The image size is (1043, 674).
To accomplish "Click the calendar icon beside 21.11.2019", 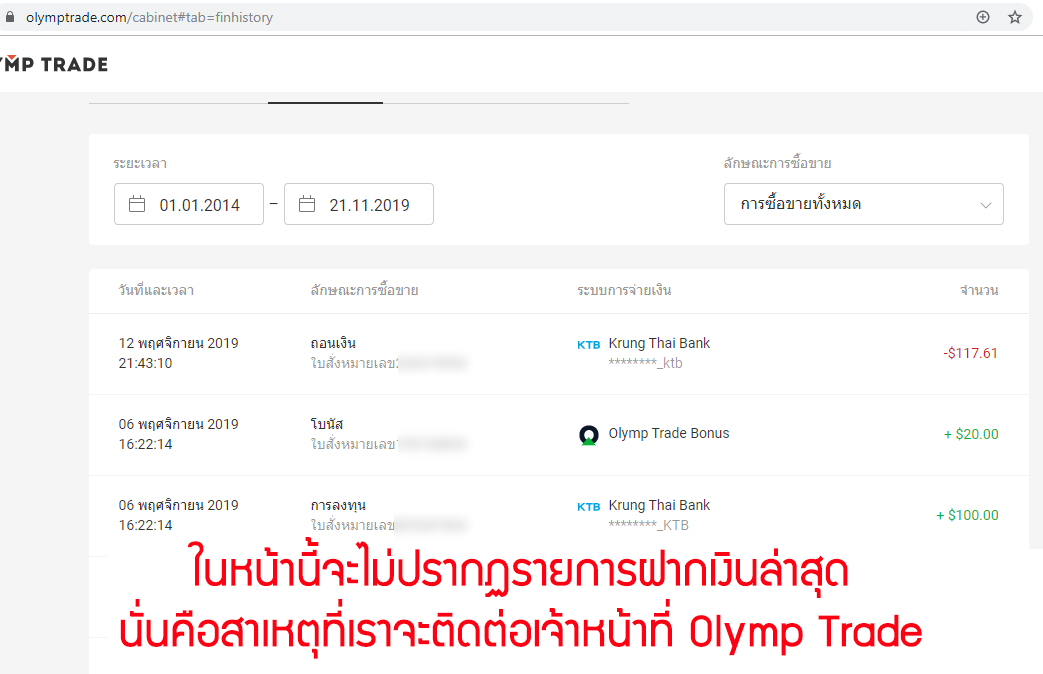I will pos(307,204).
